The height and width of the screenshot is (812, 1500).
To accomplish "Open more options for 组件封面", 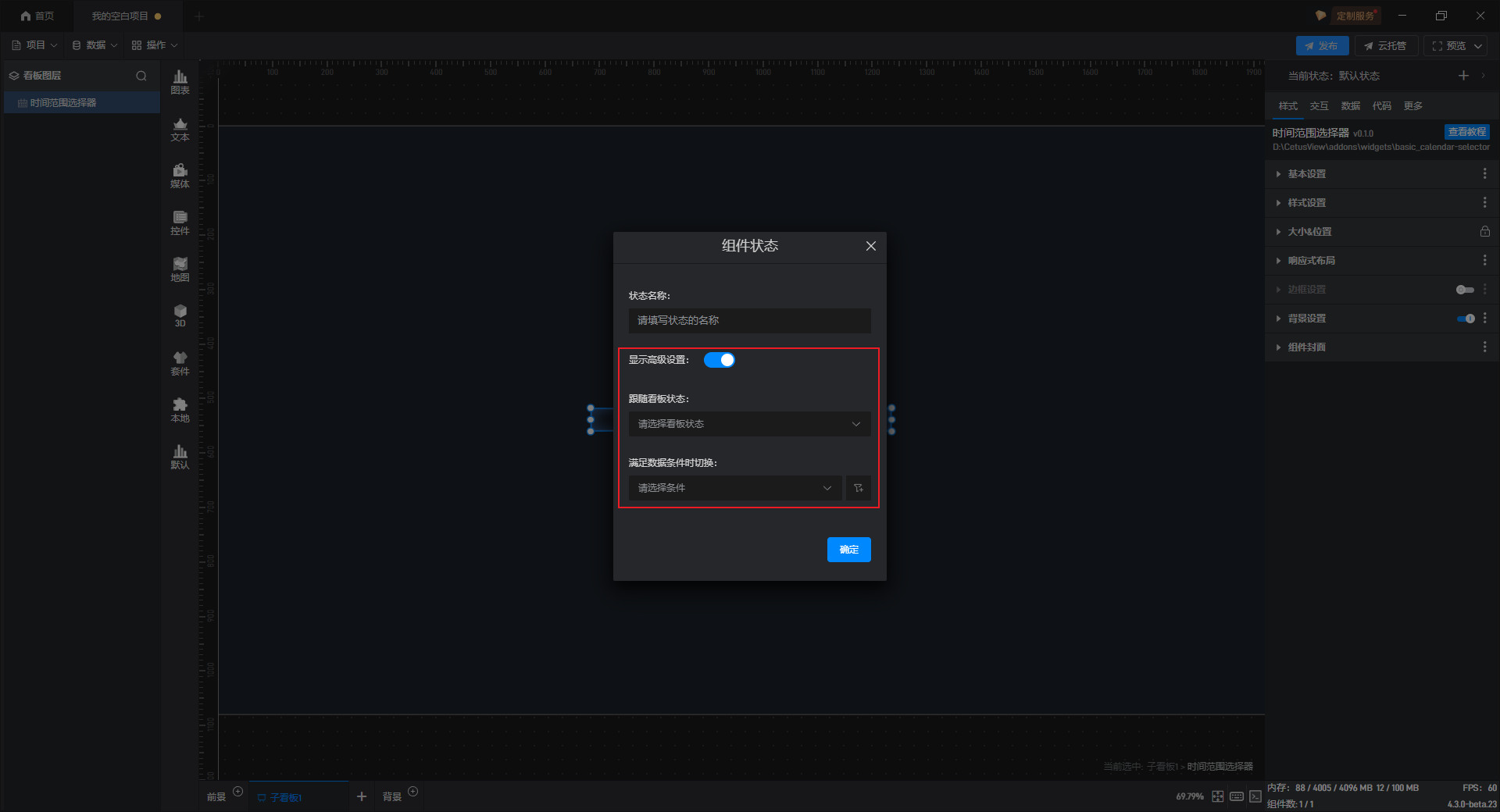I will point(1484,347).
